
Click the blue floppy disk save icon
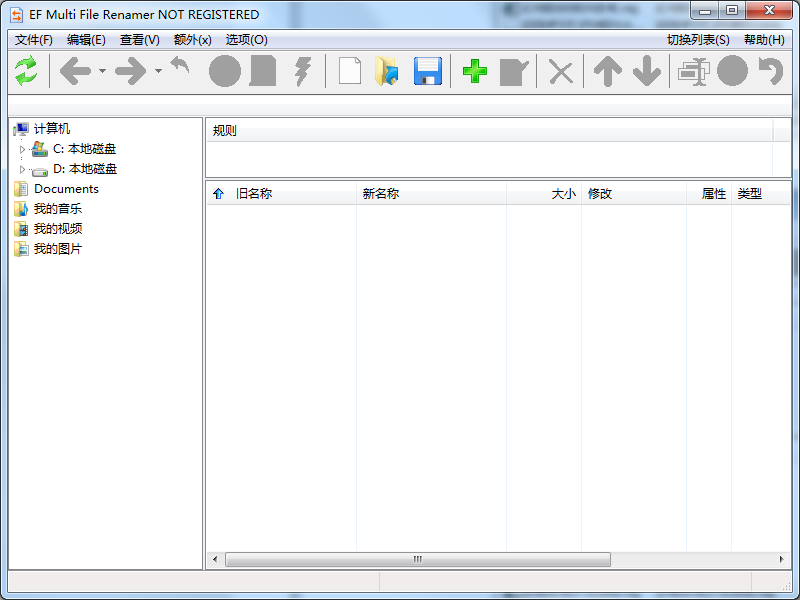coord(428,71)
